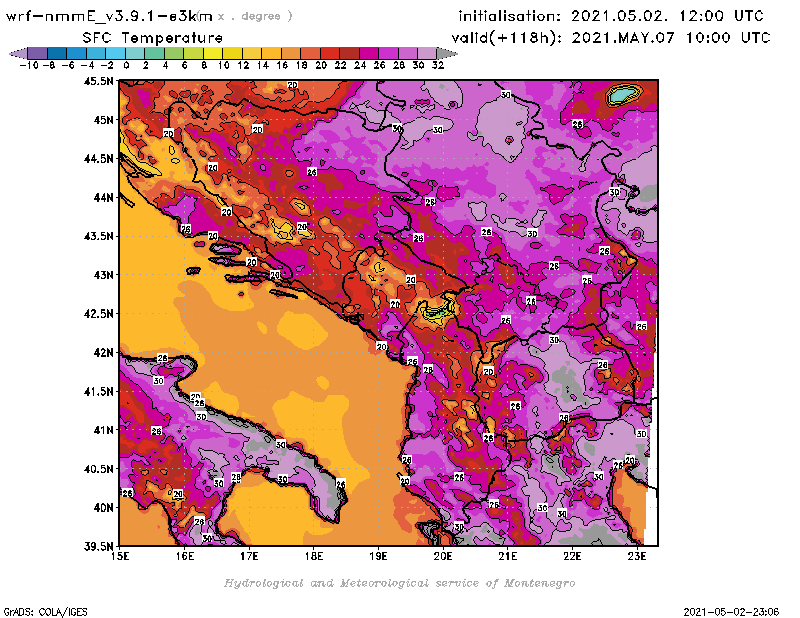
Task: Click the lavender below -10 legend arrow
Action: click(x=18, y=53)
